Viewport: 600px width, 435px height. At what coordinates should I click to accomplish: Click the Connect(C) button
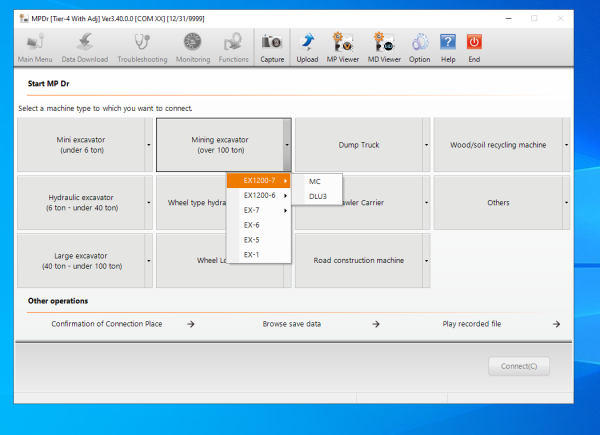[518, 366]
